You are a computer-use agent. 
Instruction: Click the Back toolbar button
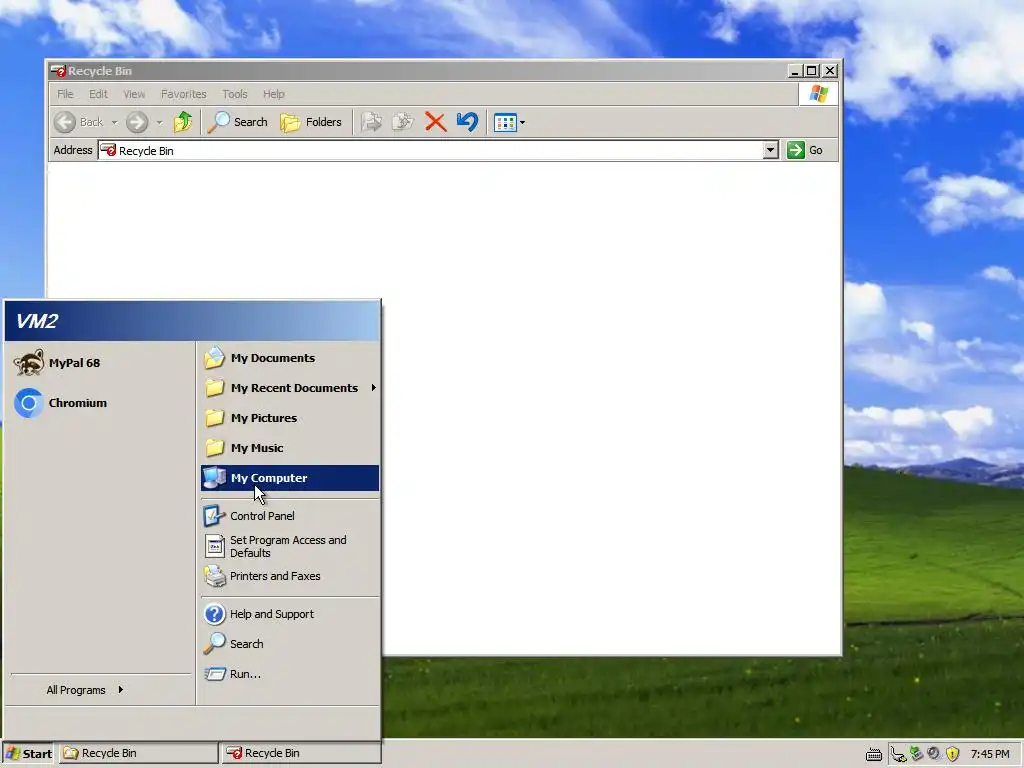coord(79,122)
